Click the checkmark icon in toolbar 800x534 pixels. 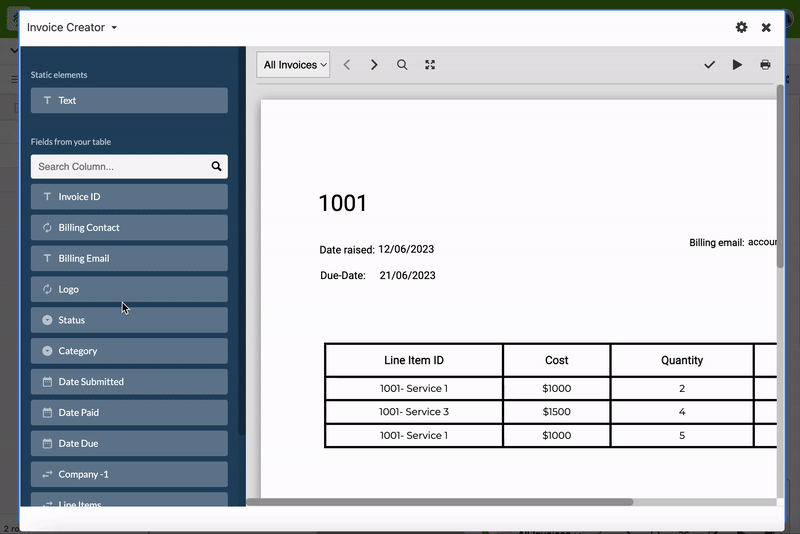[709, 65]
